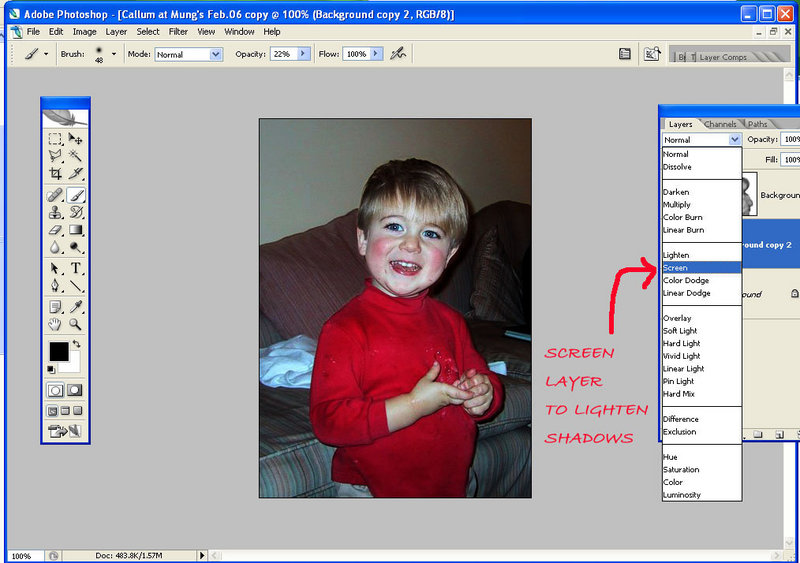Choose Color Dodge blend mode
Screen dimensions: 800x563
(x=702, y=280)
